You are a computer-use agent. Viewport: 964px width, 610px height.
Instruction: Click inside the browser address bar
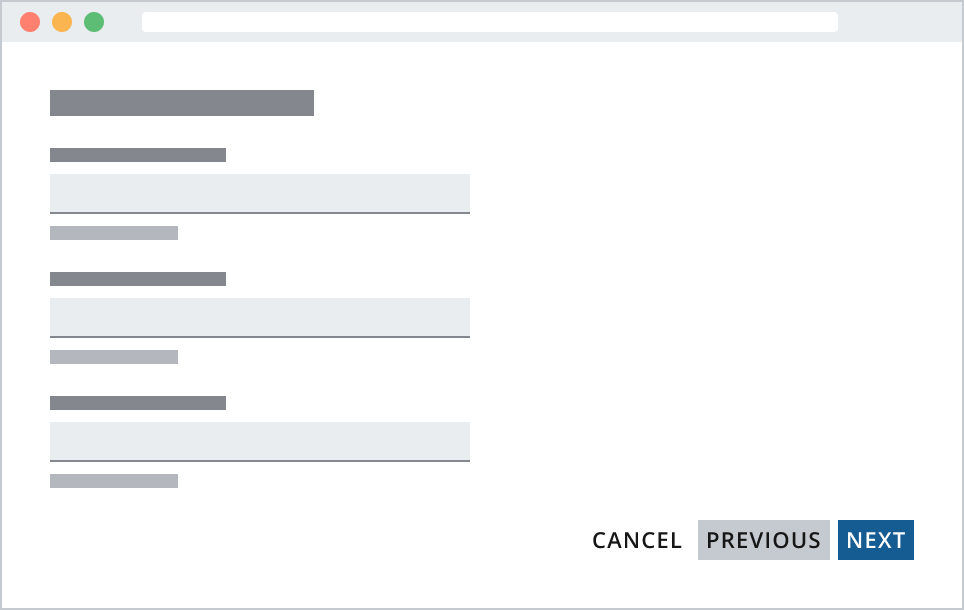(490, 21)
